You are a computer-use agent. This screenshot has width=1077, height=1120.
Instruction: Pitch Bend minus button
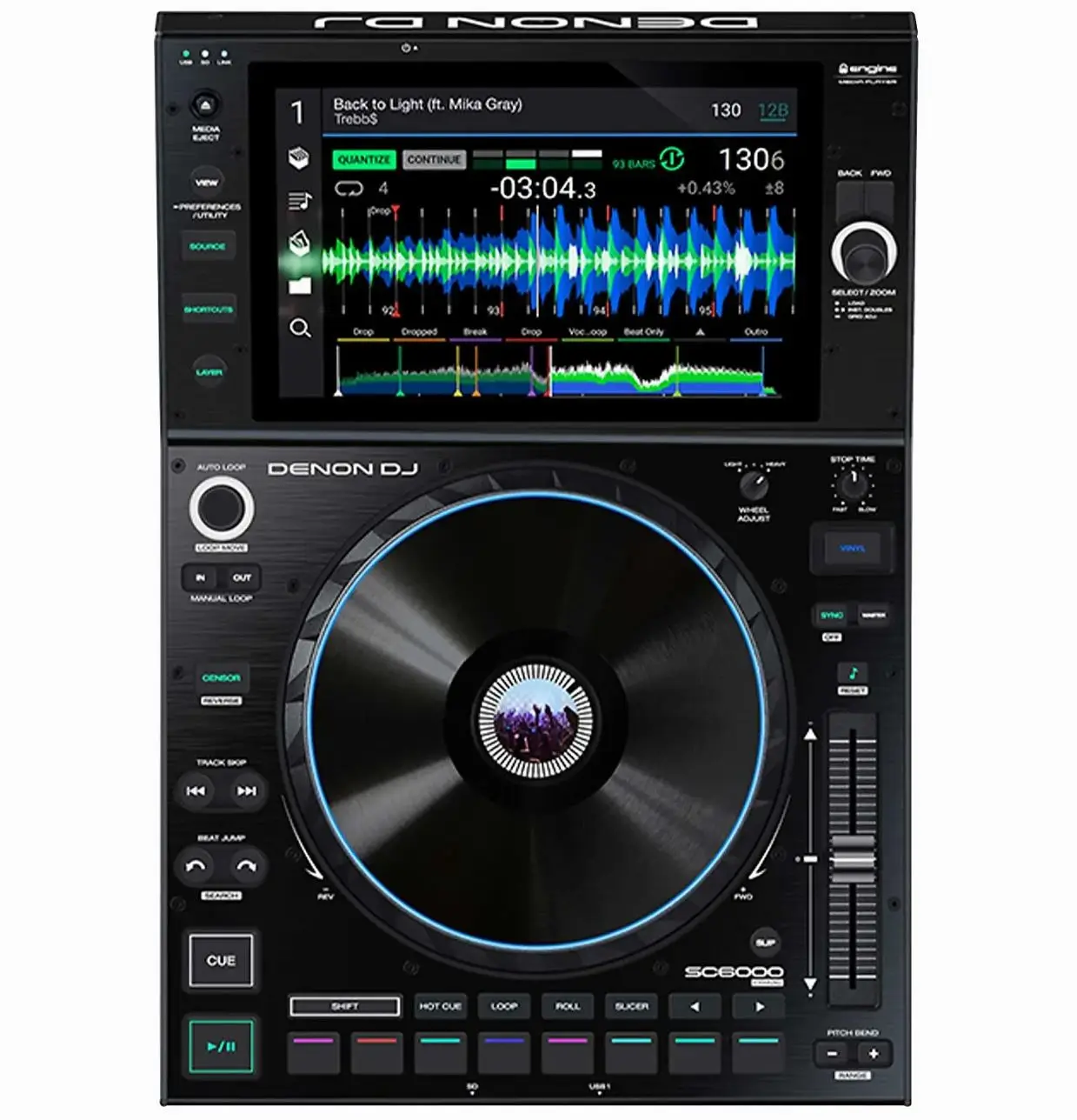(x=832, y=1053)
